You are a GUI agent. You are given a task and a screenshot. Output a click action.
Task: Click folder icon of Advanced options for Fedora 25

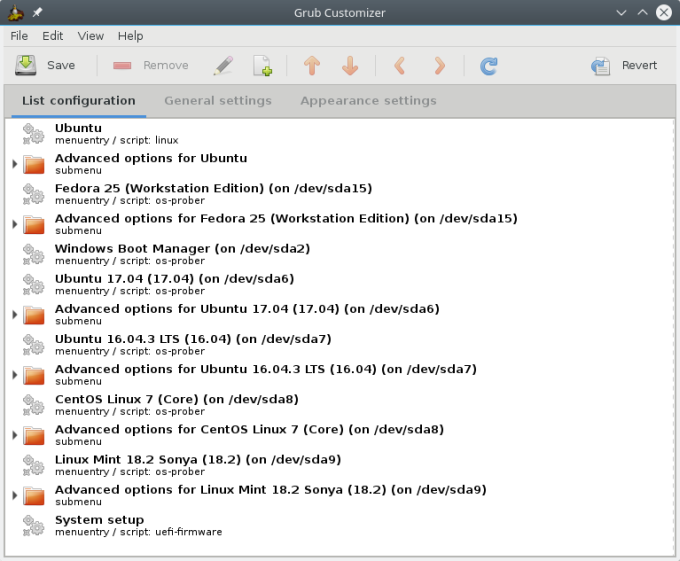click(x=34, y=224)
